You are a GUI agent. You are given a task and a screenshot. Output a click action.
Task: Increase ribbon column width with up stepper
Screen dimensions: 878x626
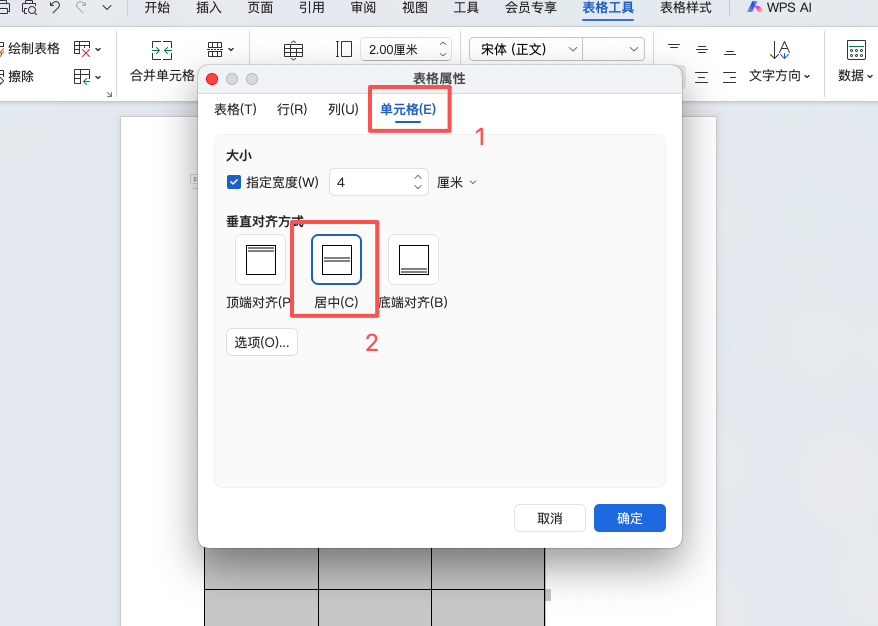pyautogui.click(x=443, y=44)
